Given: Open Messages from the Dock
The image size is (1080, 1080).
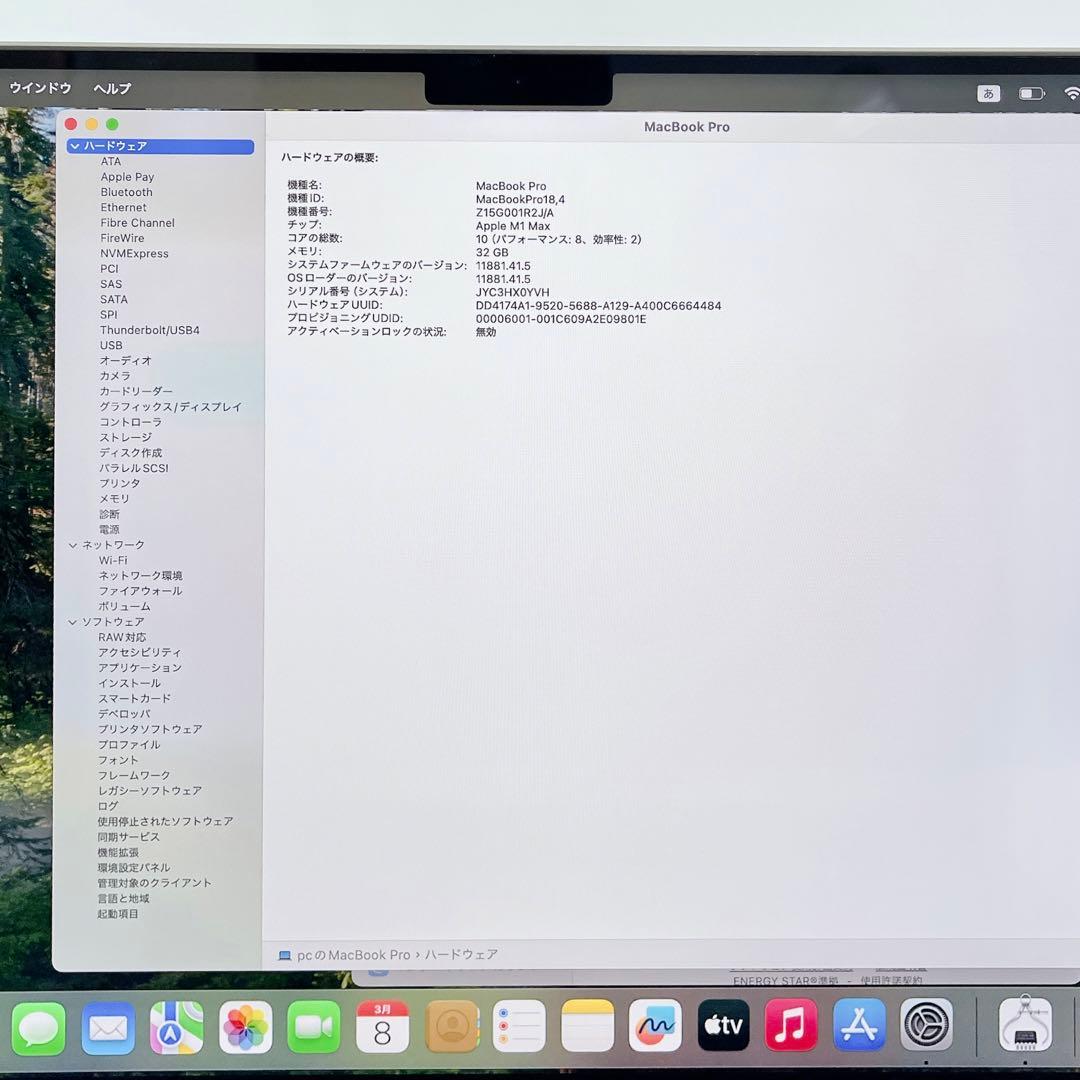Looking at the screenshot, I should click(38, 1027).
